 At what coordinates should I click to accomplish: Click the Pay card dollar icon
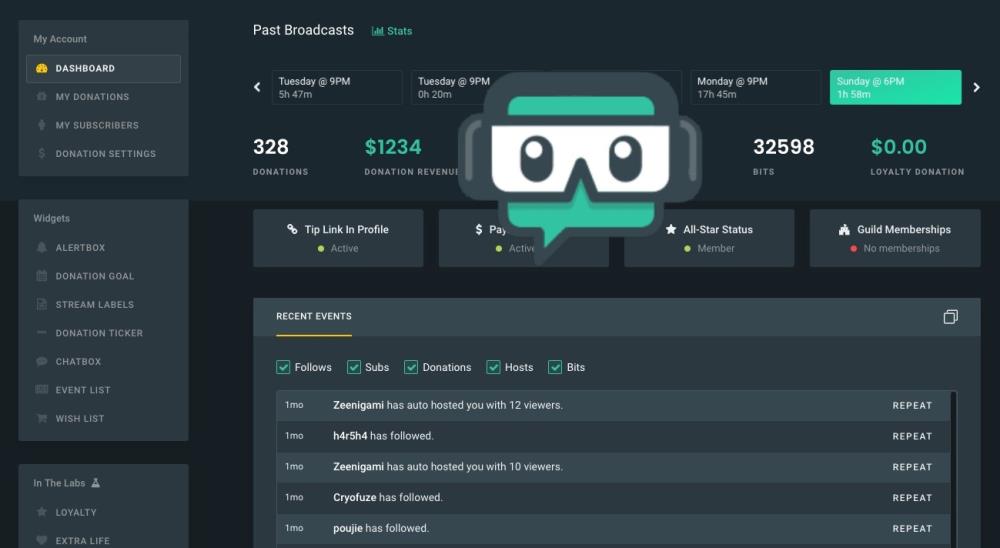click(x=479, y=229)
